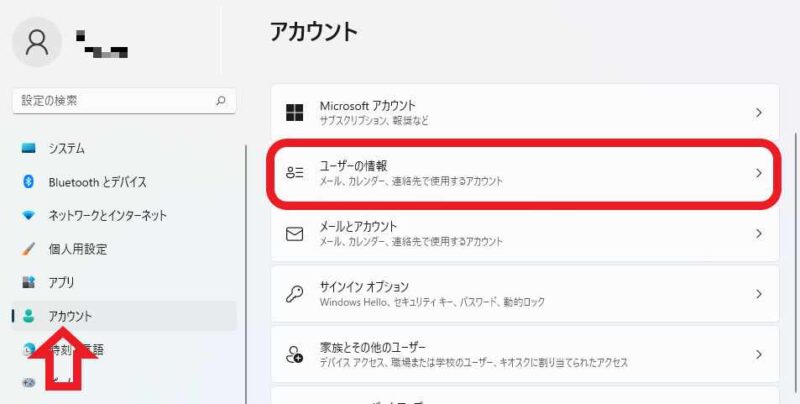Screen dimensions: 800x404
Task: Expand Microsoft アカウント chevron
Action: [x=759, y=113]
